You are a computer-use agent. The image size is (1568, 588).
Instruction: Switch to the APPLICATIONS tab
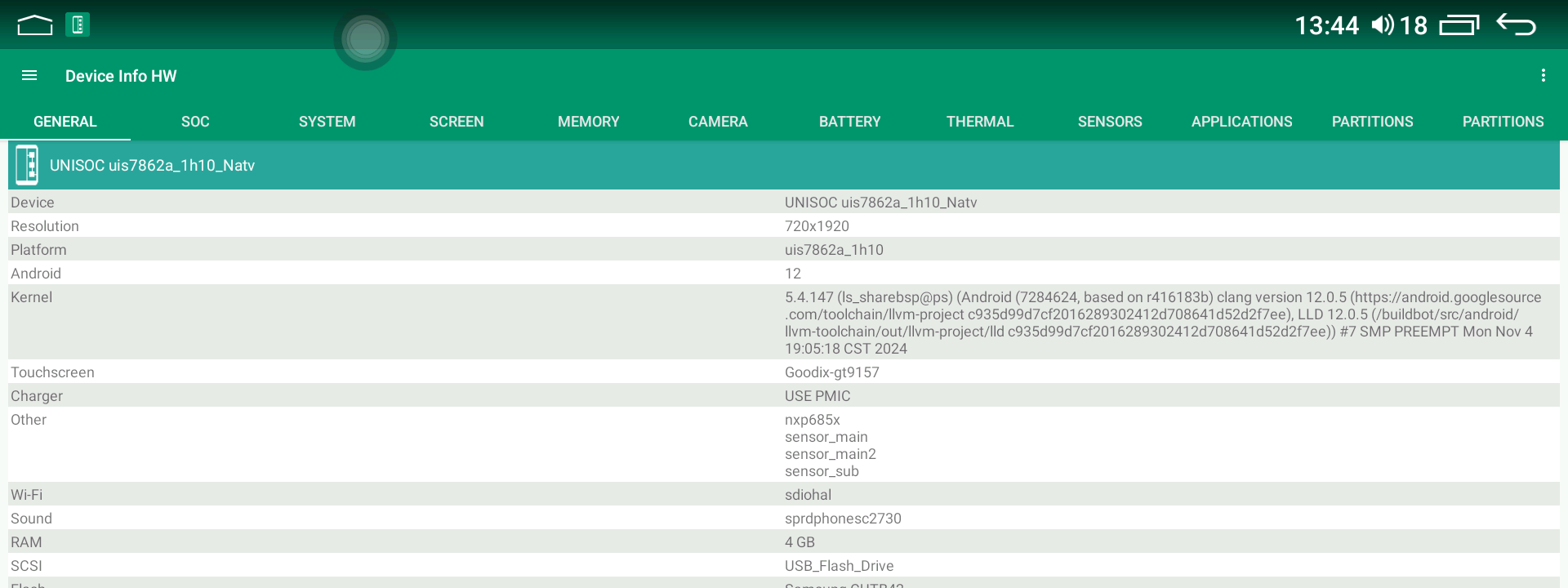1241,122
